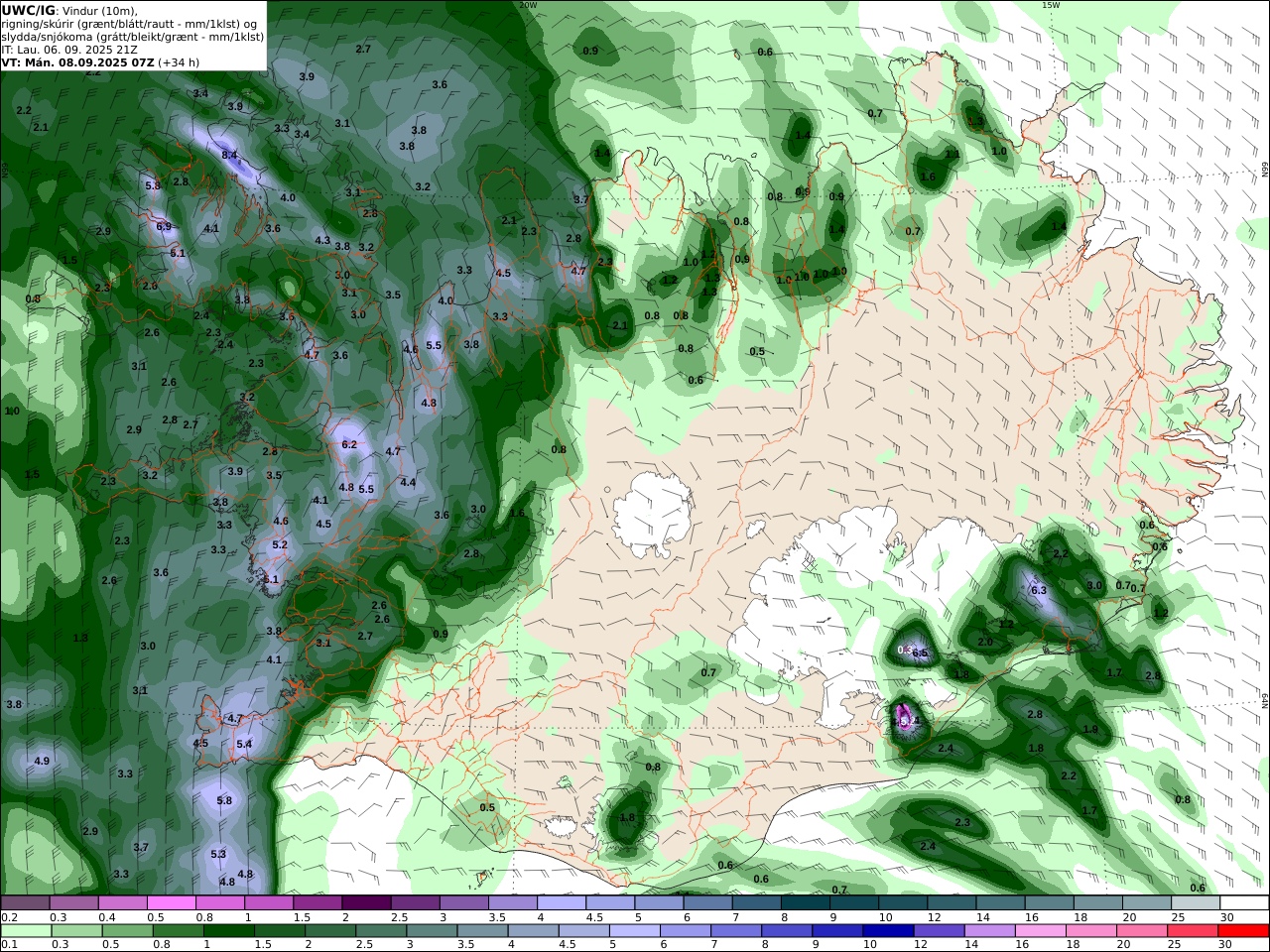Image resolution: width=1270 pixels, height=952 pixels.
Task: Click the 6.2 precipitation value in west Iceland
Action: click(348, 444)
